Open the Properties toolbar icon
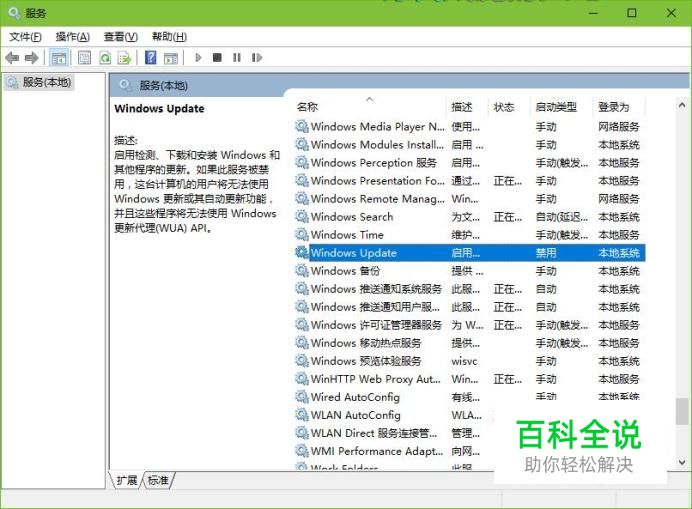This screenshot has height=509, width=692. click(84, 58)
